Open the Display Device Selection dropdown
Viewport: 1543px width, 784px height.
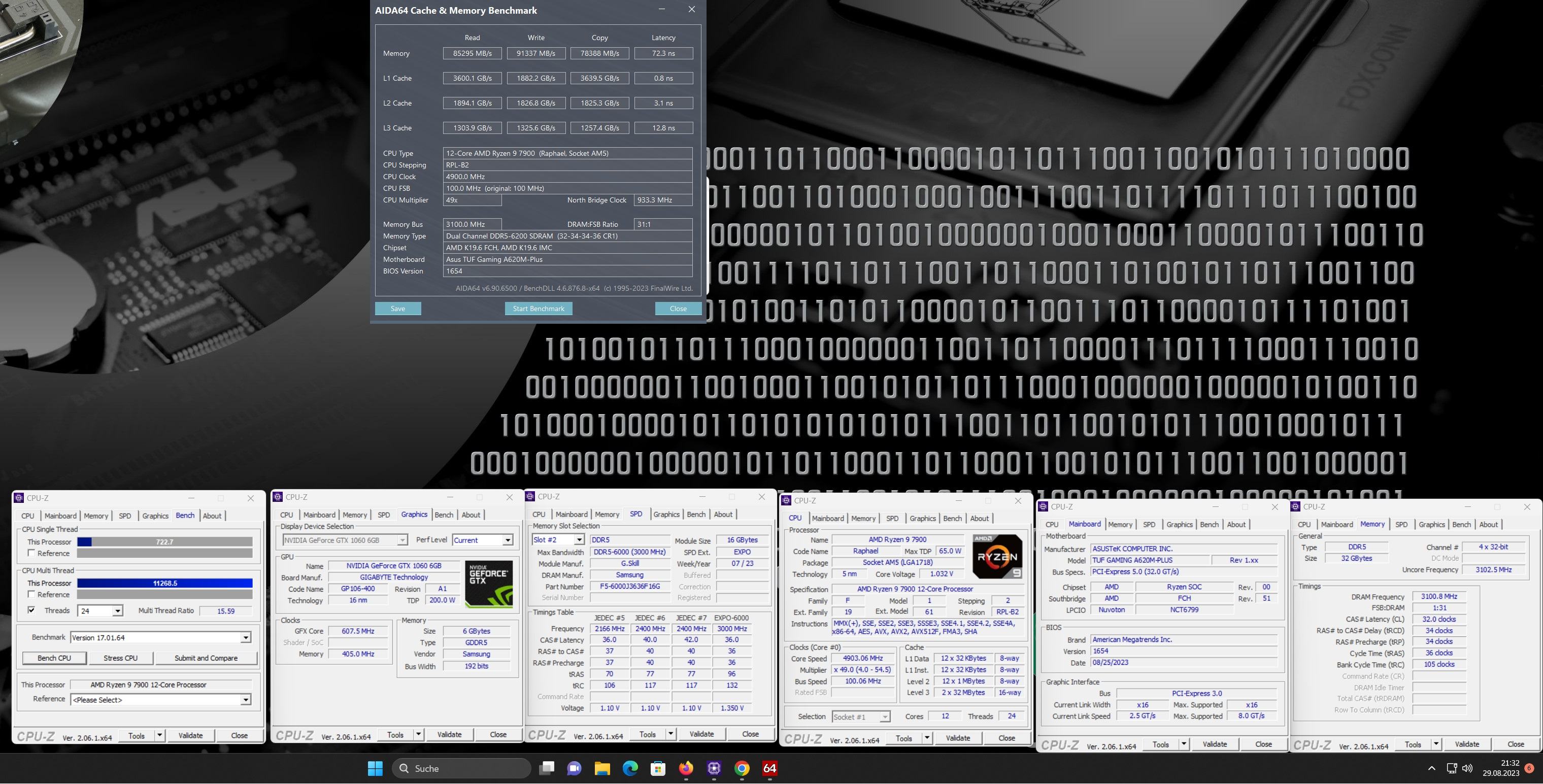point(402,539)
